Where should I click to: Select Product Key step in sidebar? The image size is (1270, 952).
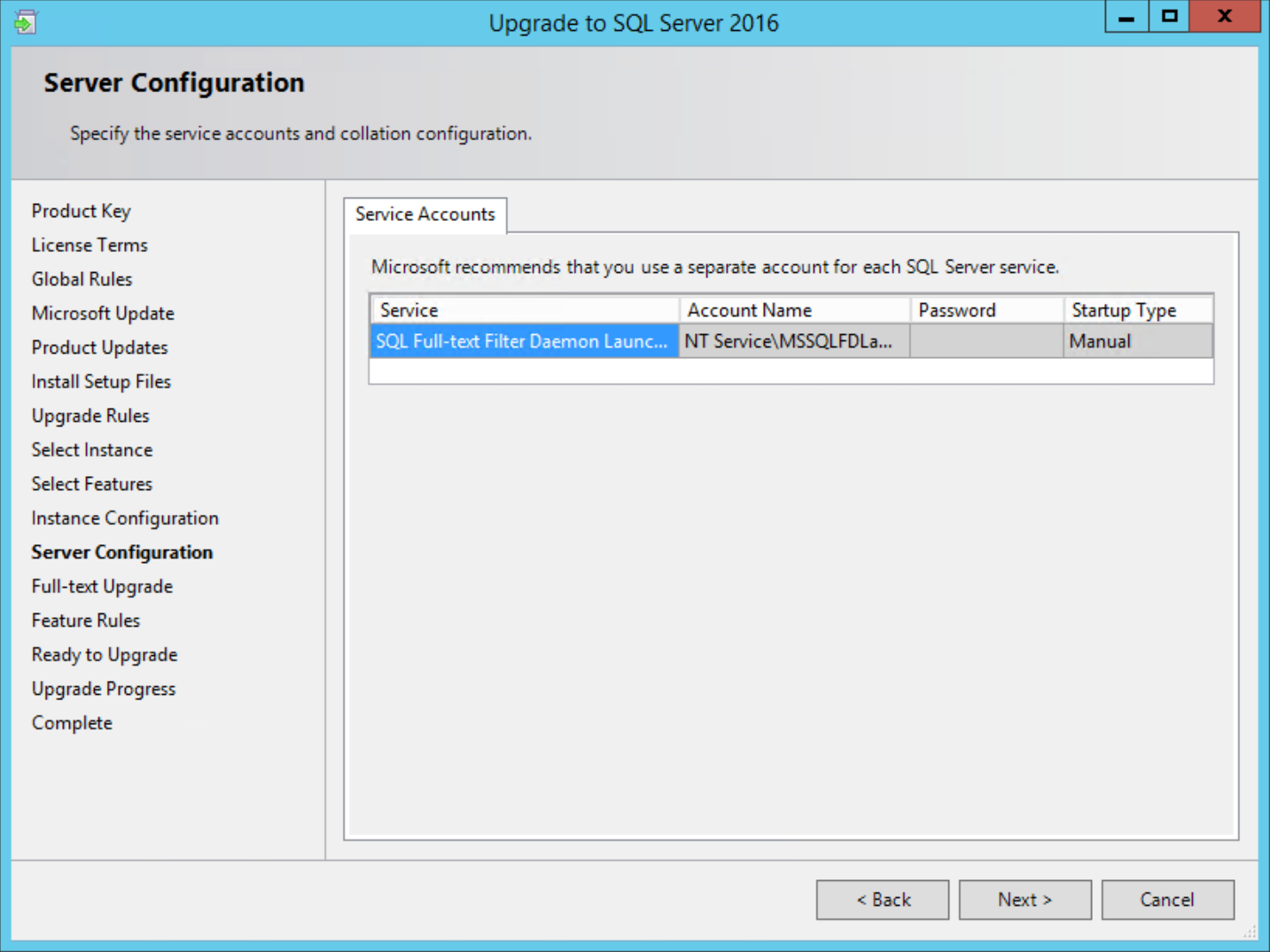tap(81, 211)
